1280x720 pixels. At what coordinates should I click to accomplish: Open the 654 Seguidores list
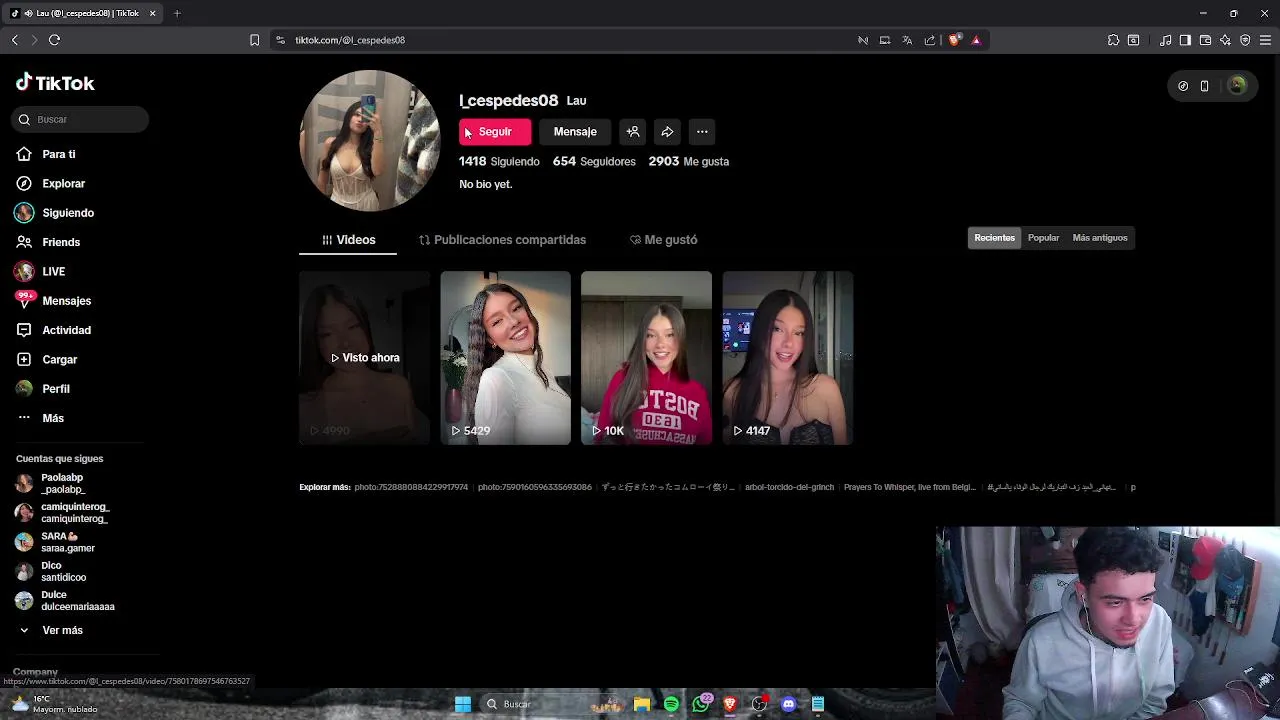594,161
